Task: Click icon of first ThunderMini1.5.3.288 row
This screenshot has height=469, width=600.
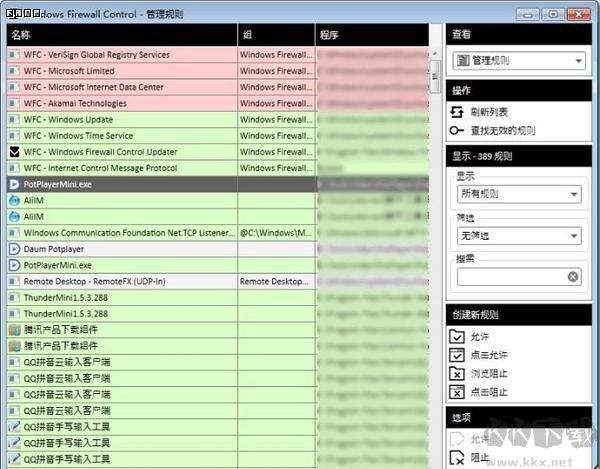Action: 14,298
